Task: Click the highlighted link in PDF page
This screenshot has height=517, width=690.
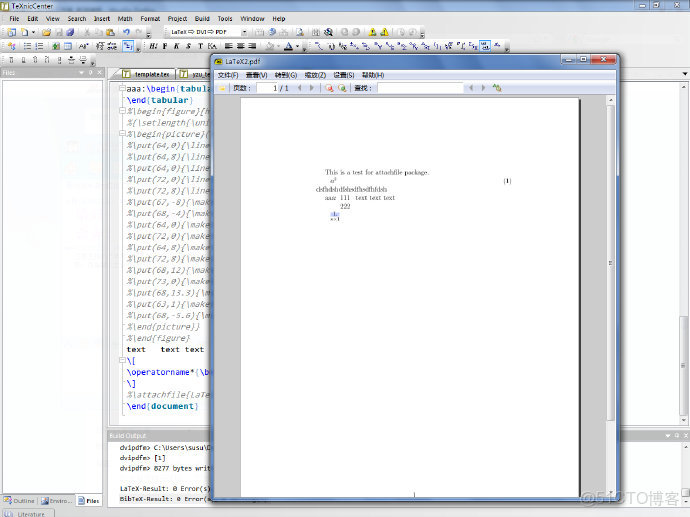Action: (x=335, y=214)
